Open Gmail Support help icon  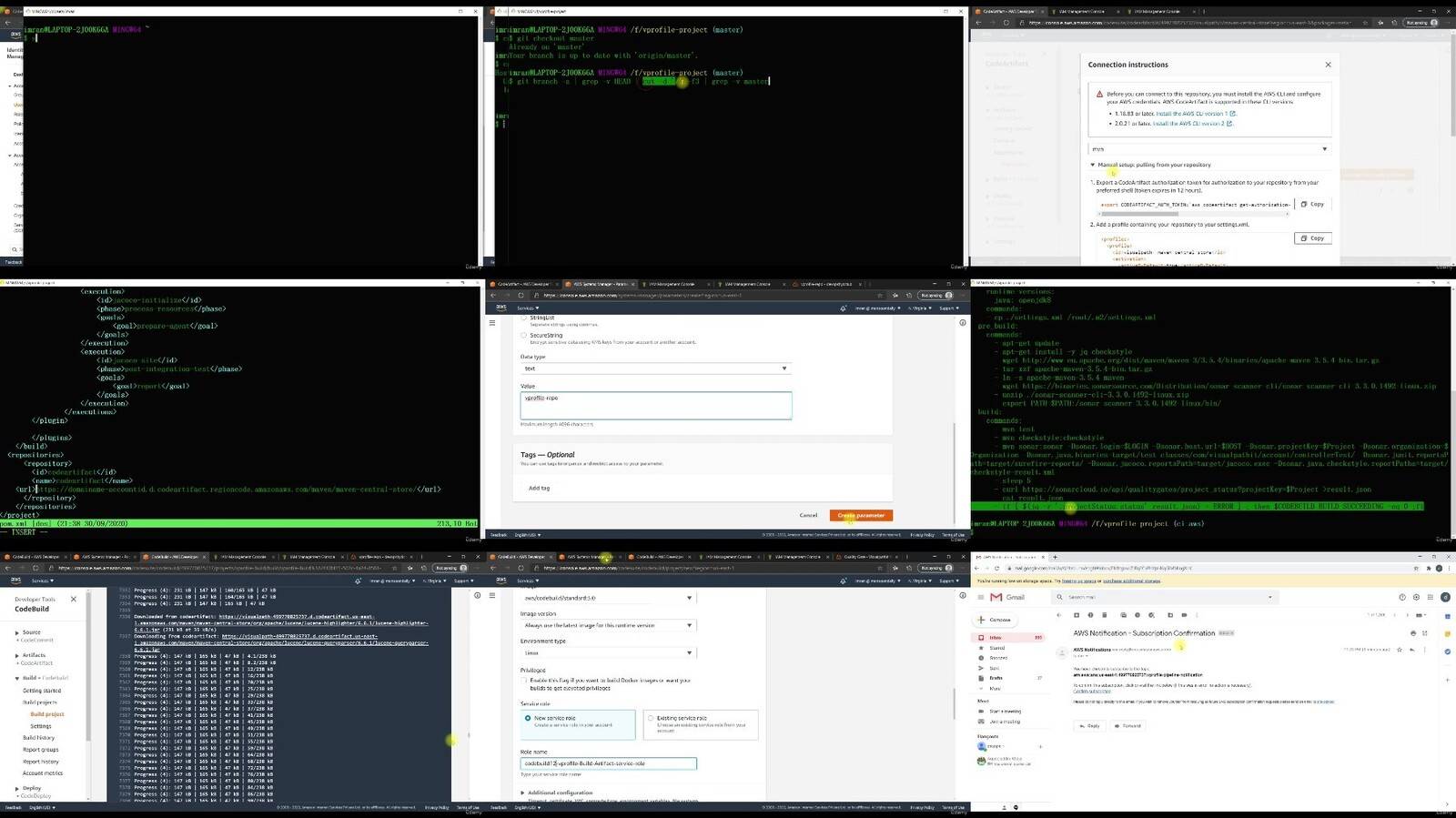pos(1402,597)
